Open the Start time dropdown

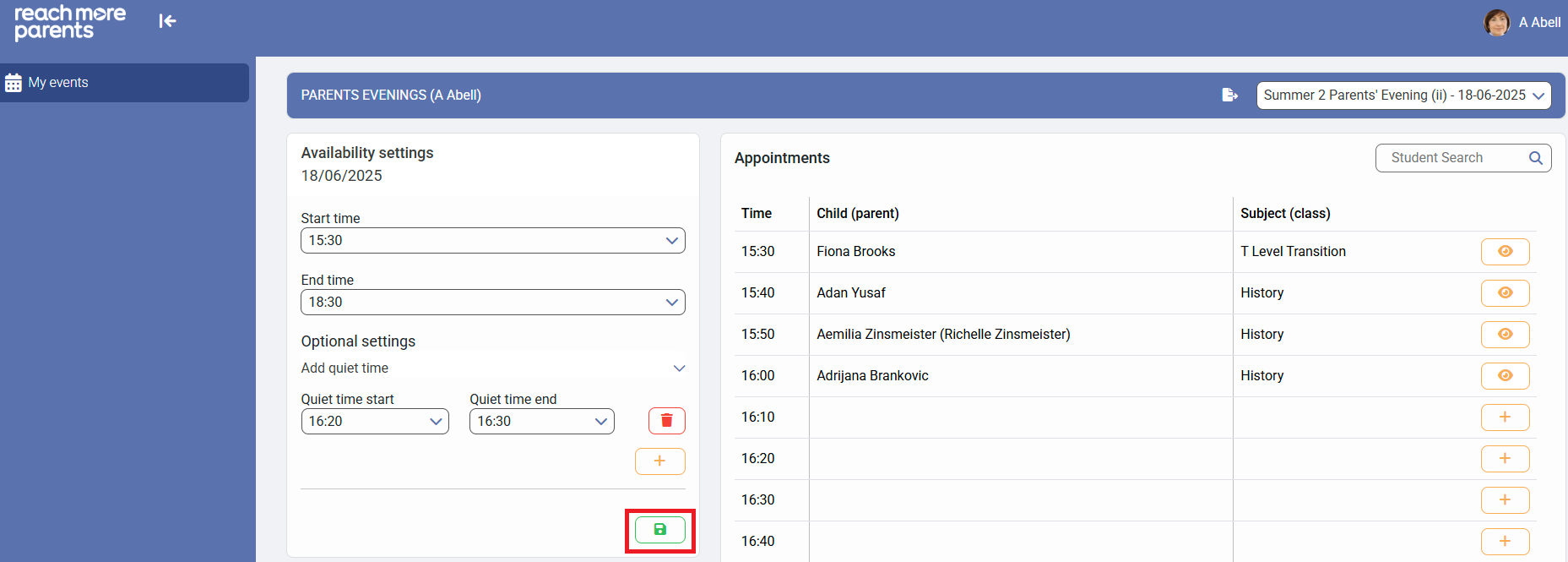tap(492, 241)
